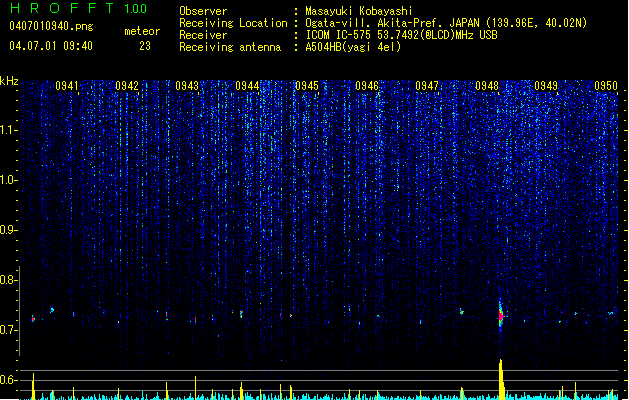Click the 0943 time marker
This screenshot has width=629, height=400.
[187, 85]
